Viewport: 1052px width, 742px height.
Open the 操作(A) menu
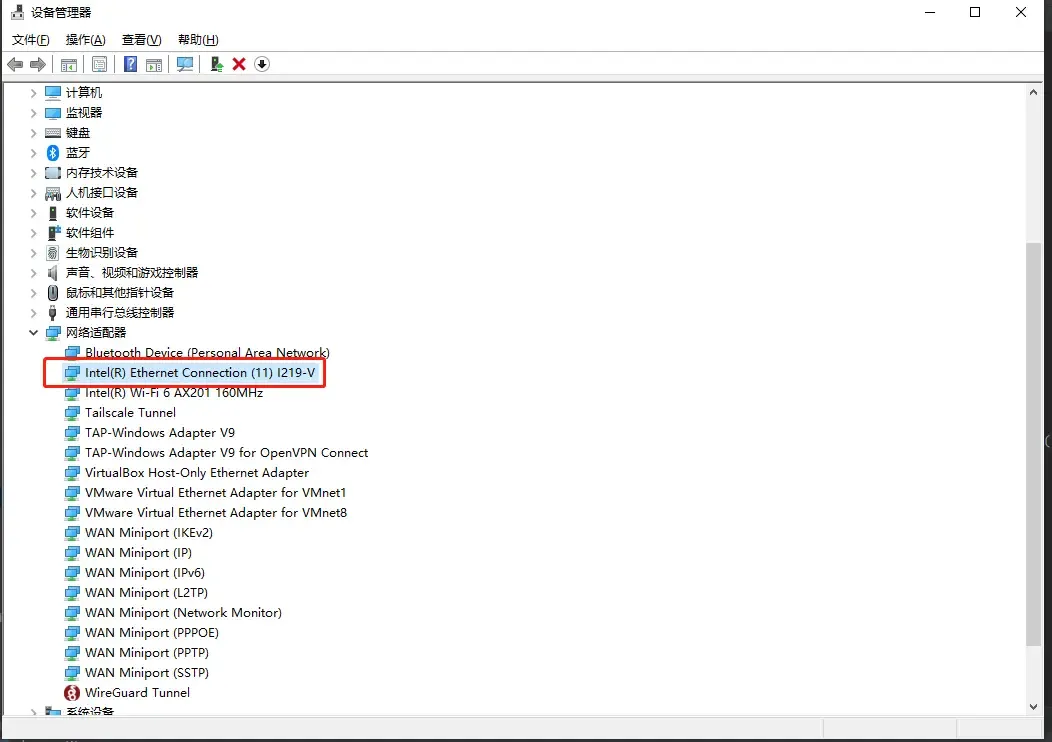point(86,40)
